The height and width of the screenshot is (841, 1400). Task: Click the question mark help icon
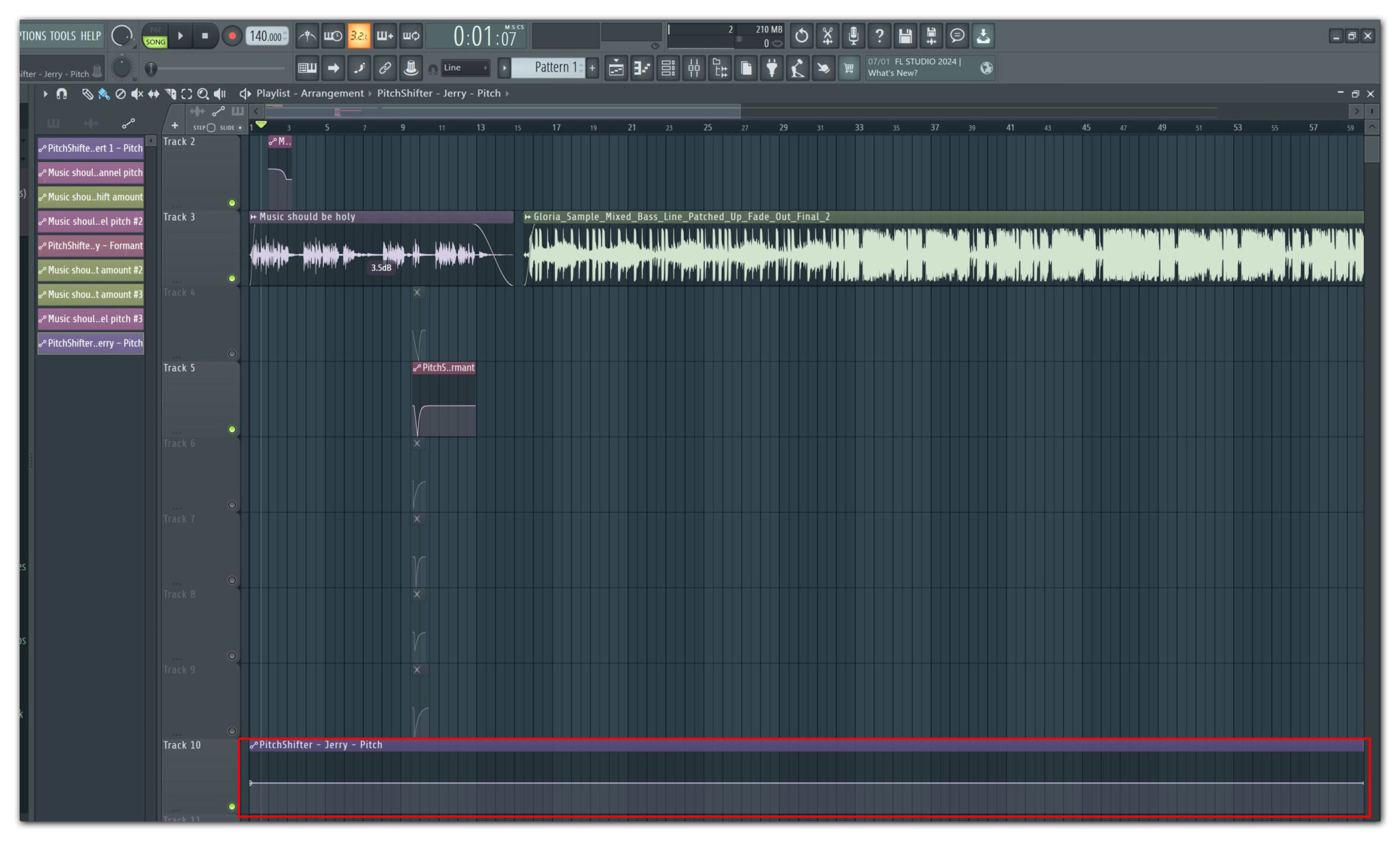click(x=880, y=36)
